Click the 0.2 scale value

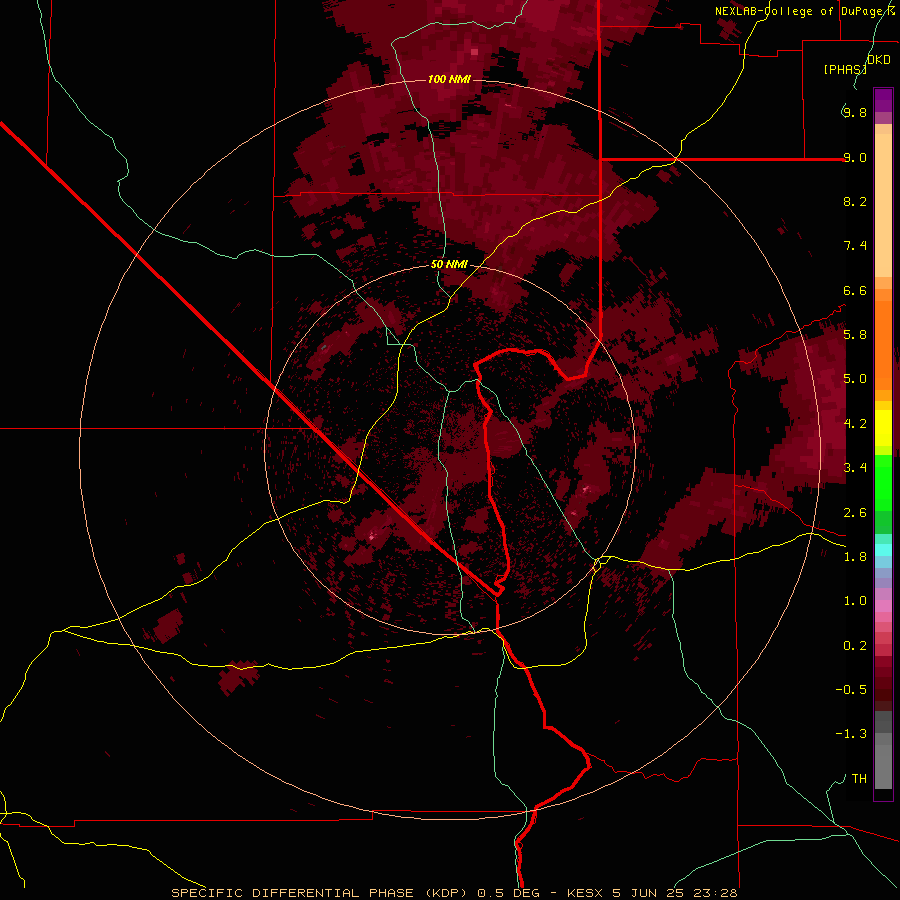click(855, 646)
